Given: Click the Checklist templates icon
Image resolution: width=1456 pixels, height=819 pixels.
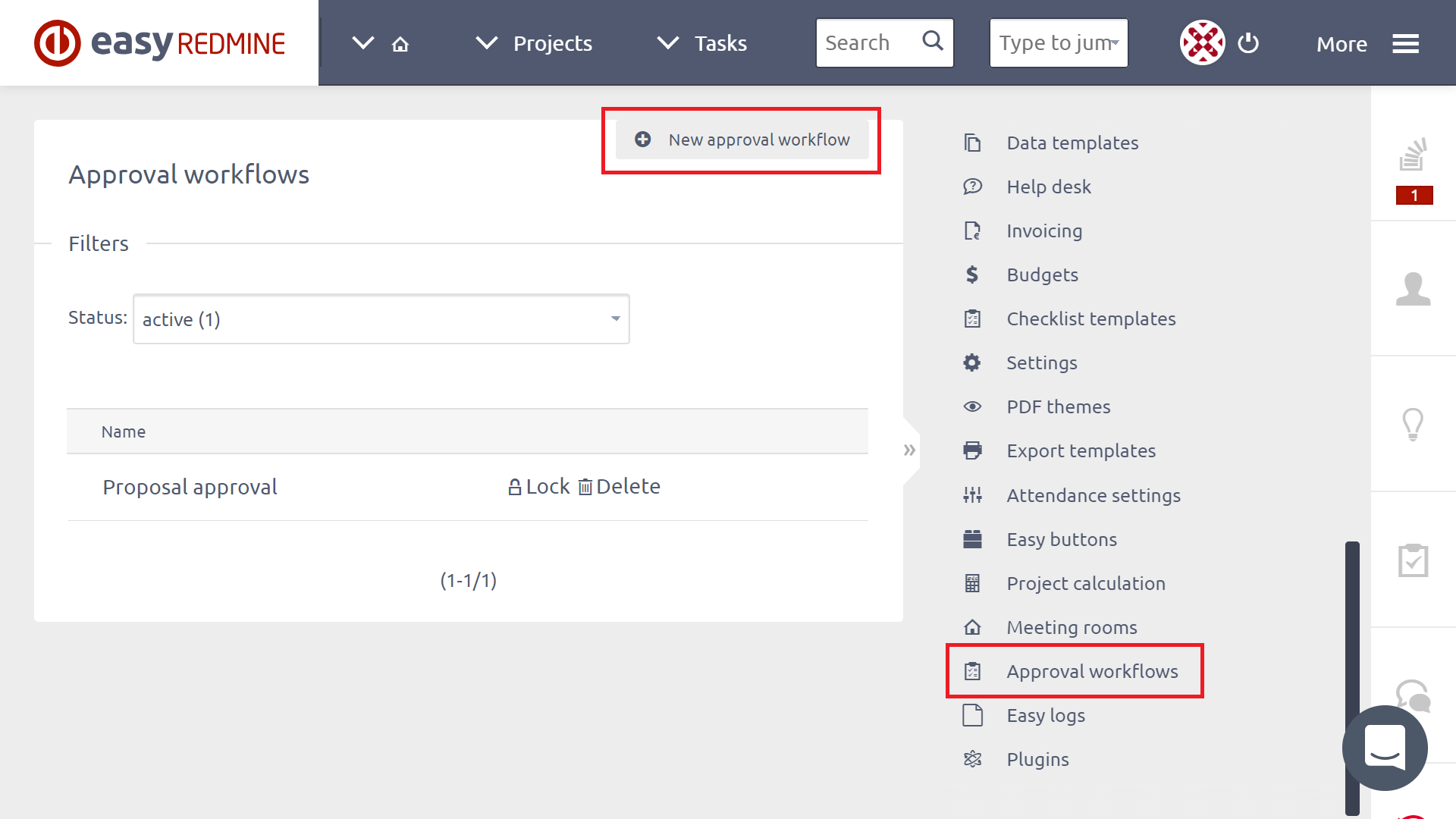Looking at the screenshot, I should tap(972, 318).
